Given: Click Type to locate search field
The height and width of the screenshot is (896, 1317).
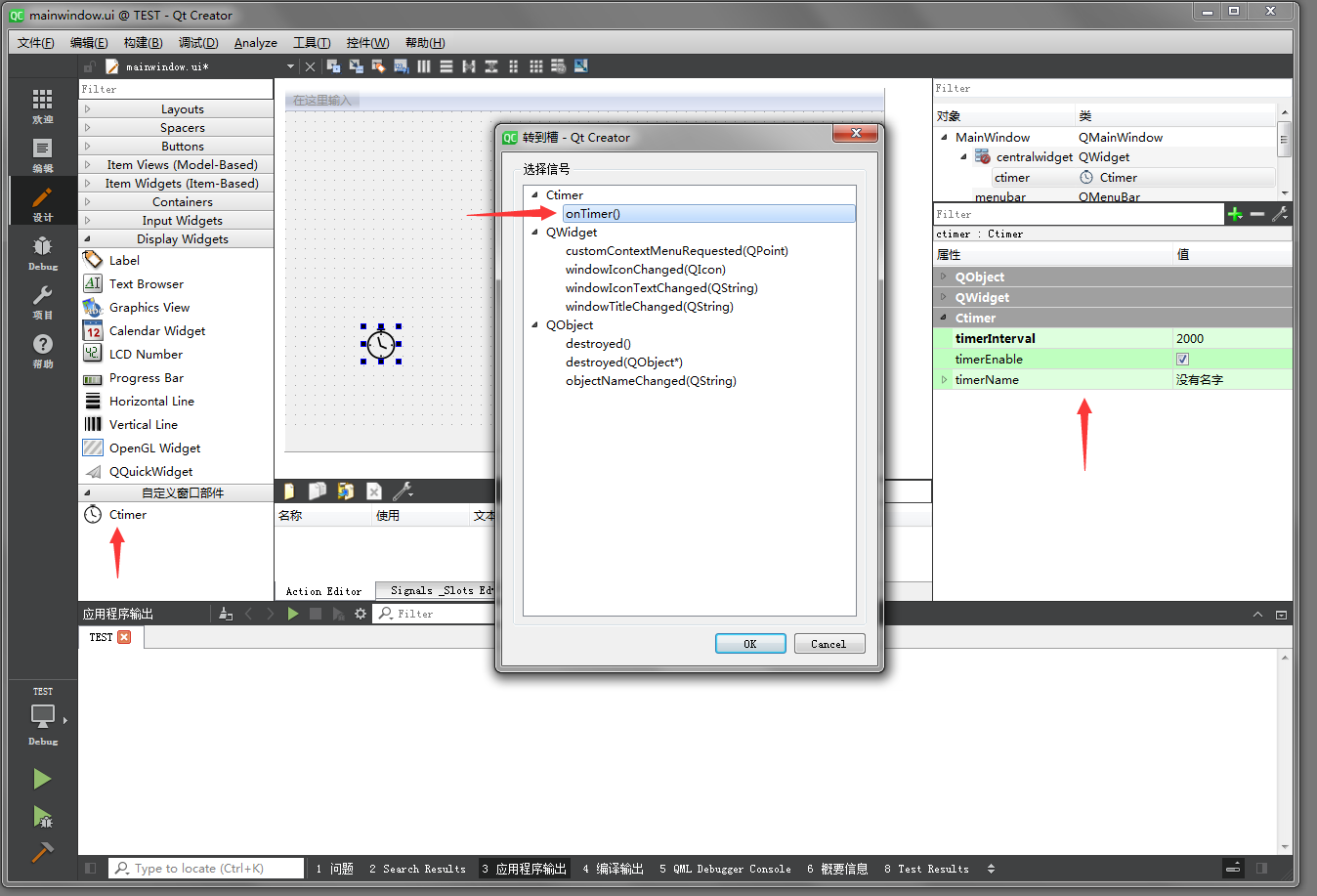Looking at the screenshot, I should pyautogui.click(x=205, y=868).
